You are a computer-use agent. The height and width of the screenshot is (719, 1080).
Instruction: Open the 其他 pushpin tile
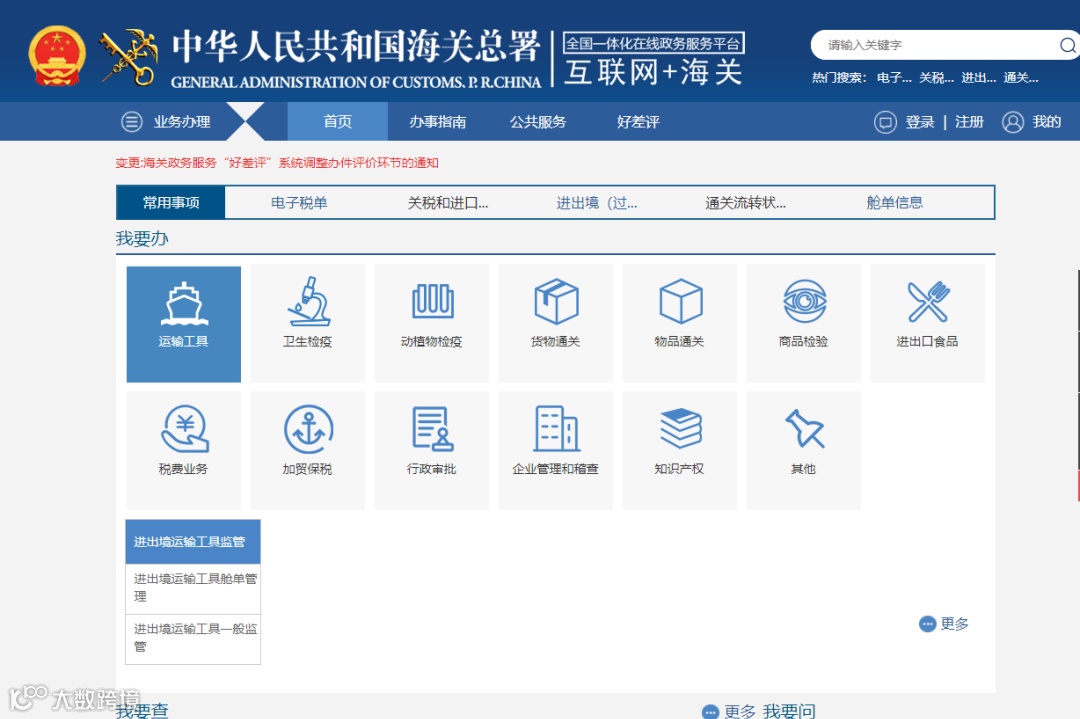point(803,451)
